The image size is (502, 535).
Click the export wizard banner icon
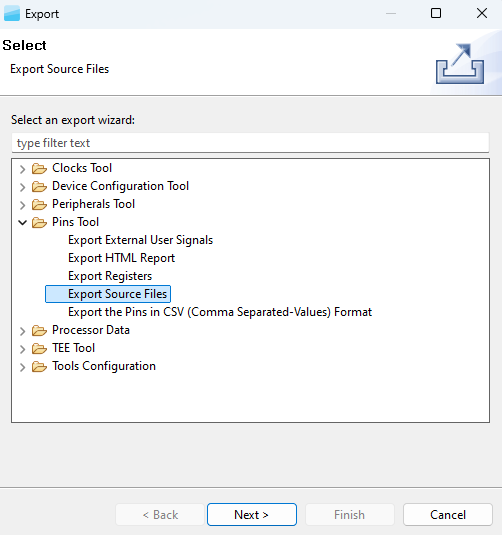click(x=460, y=63)
